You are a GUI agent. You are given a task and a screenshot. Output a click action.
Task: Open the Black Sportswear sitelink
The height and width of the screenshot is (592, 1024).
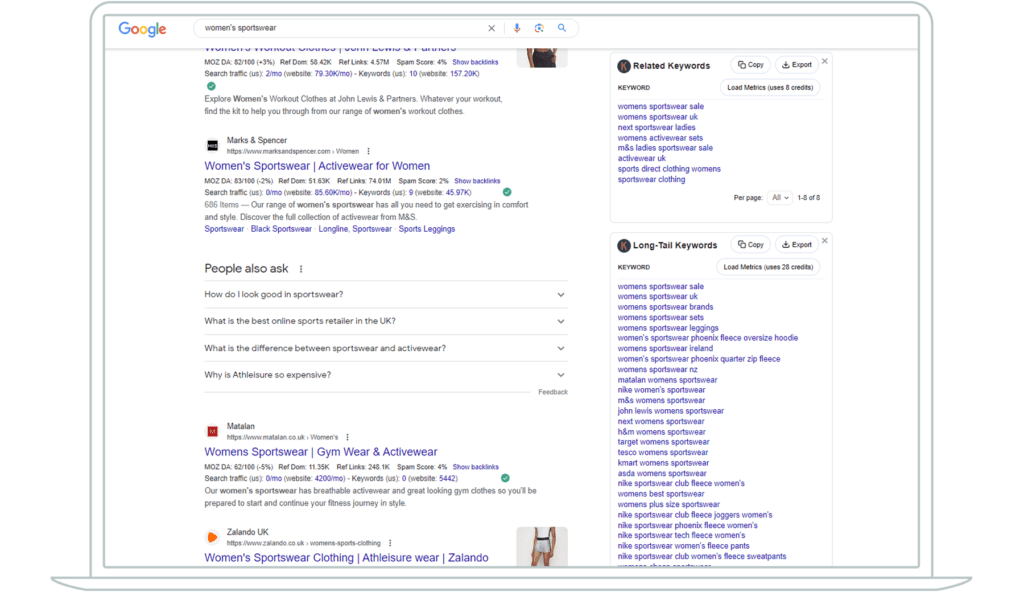(281, 229)
